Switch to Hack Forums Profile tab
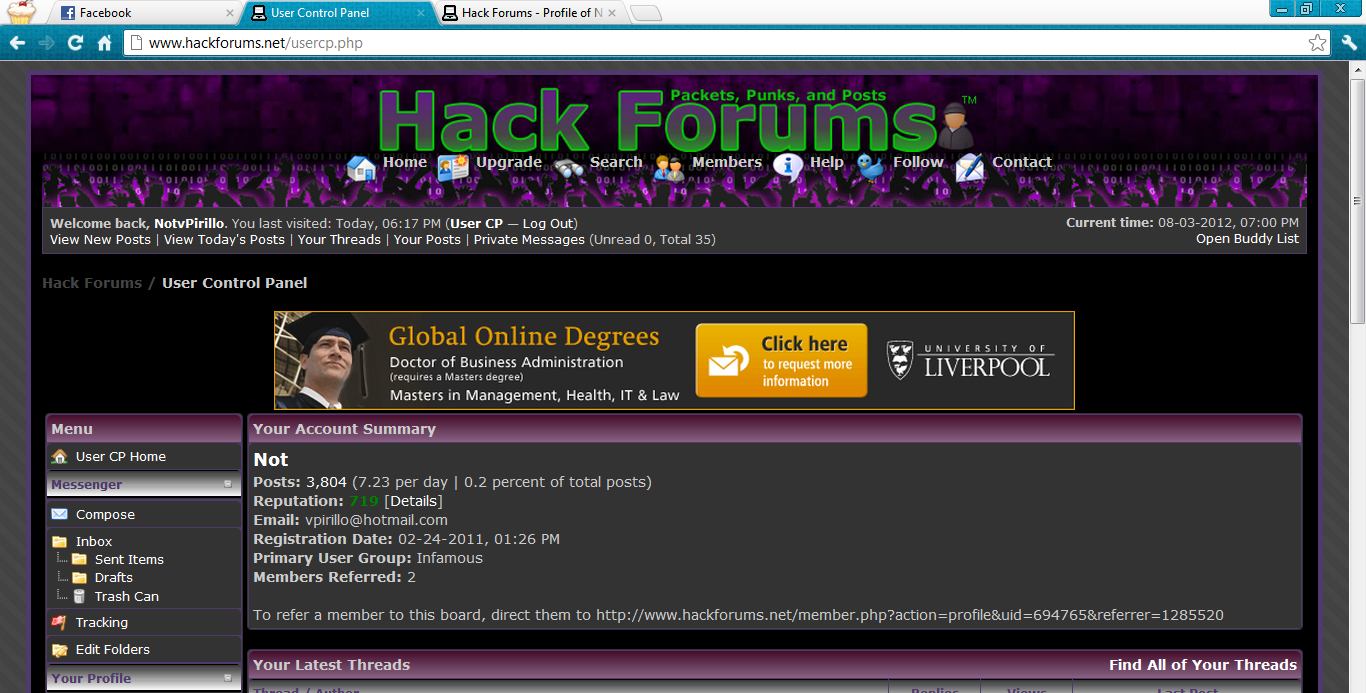The image size is (1366, 693). 530,13
